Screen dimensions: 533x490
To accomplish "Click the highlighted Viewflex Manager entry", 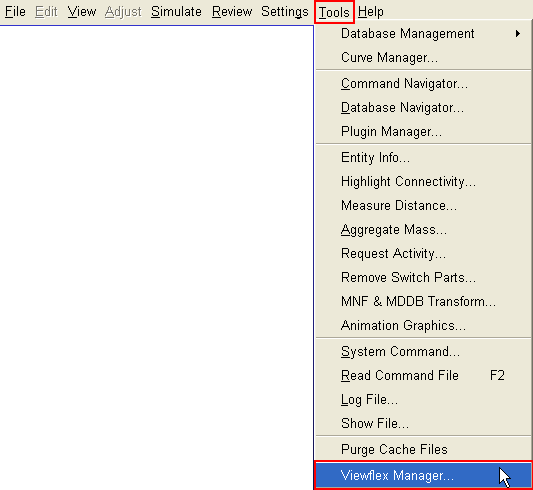I will [423, 475].
